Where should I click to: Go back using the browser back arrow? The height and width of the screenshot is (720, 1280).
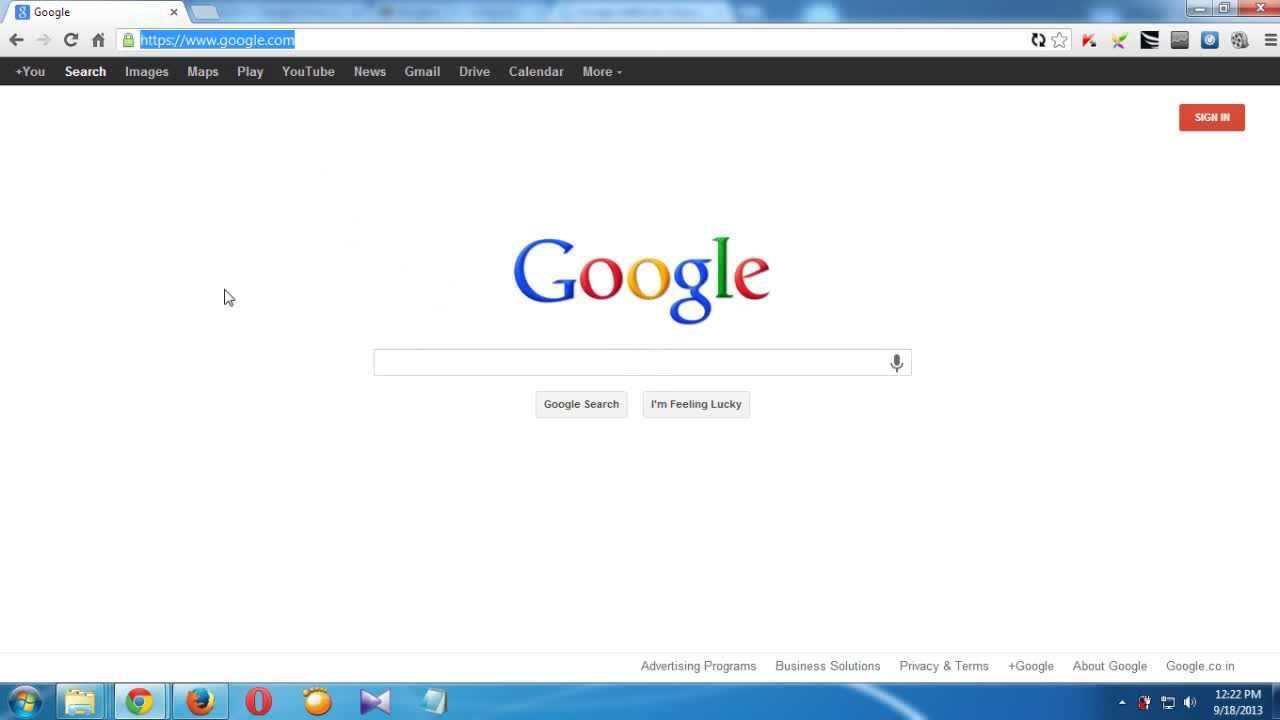(x=16, y=40)
